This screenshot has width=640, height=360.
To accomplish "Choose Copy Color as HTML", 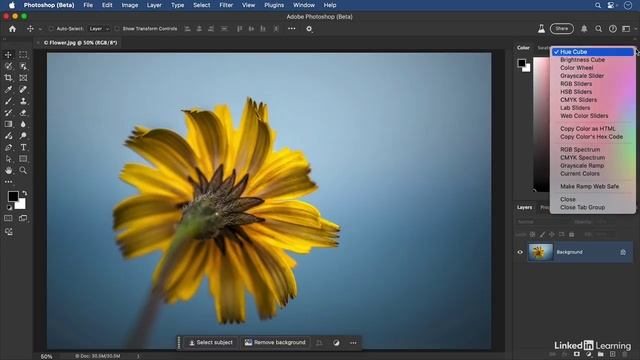I will [x=593, y=129].
